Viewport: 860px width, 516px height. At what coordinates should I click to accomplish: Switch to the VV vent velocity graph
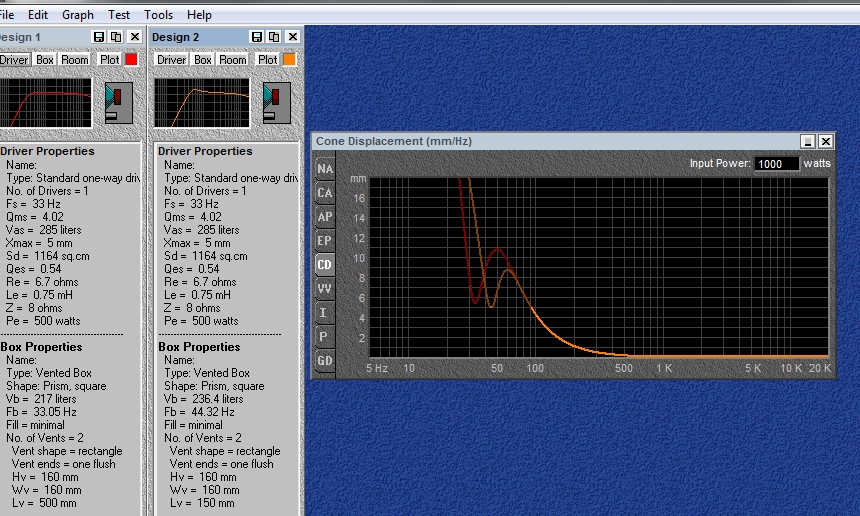pyautogui.click(x=325, y=288)
